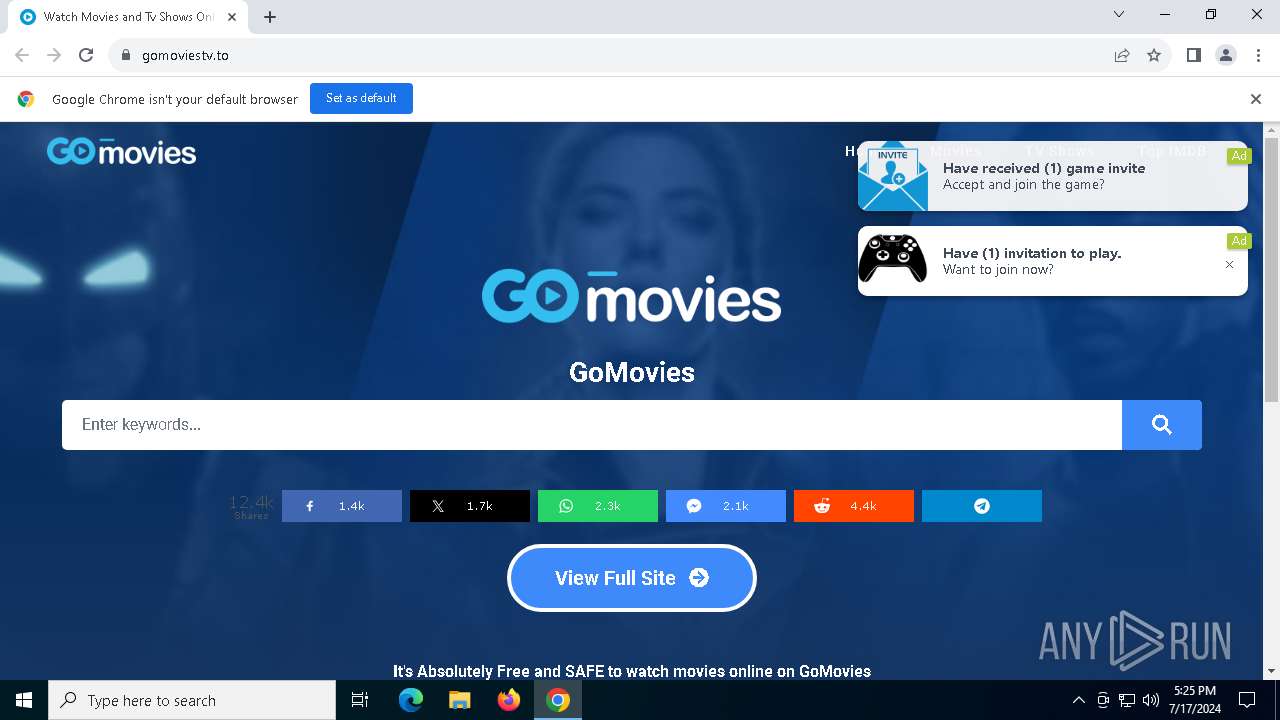The image size is (1280, 720).
Task: Open Task View on taskbar
Action: point(360,700)
